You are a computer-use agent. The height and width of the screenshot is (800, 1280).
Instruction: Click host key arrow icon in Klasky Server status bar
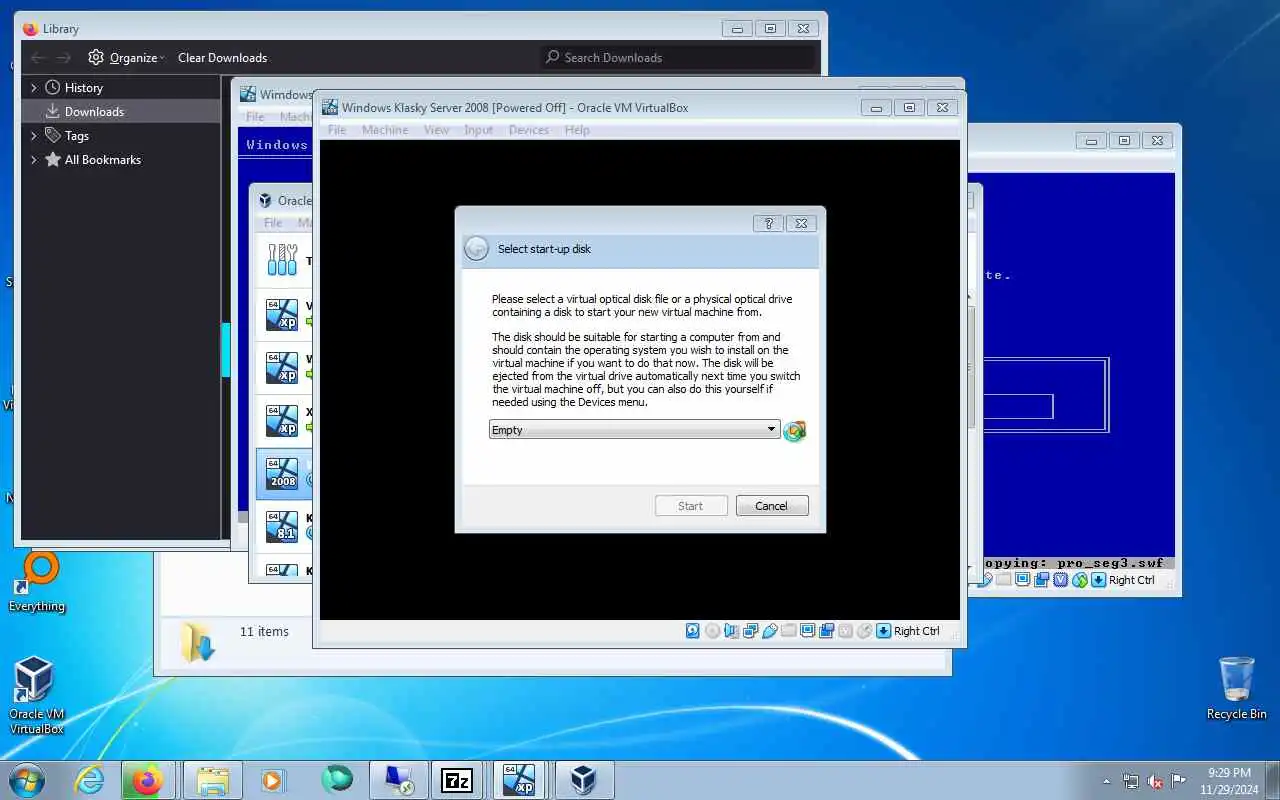pyautogui.click(x=883, y=631)
